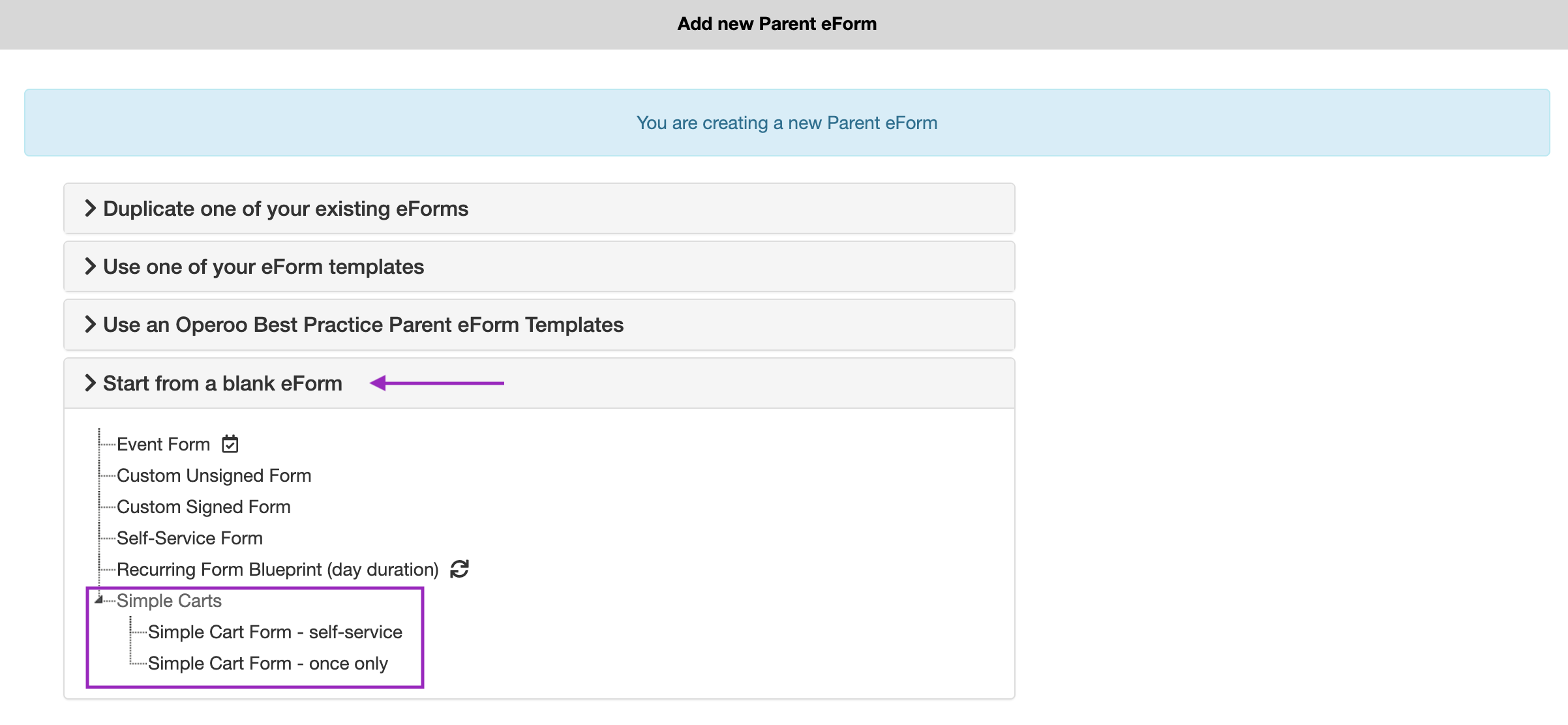The width and height of the screenshot is (1568, 725).
Task: Open the 'Duplicate one of your existing eForms' heading
Action: tap(286, 209)
